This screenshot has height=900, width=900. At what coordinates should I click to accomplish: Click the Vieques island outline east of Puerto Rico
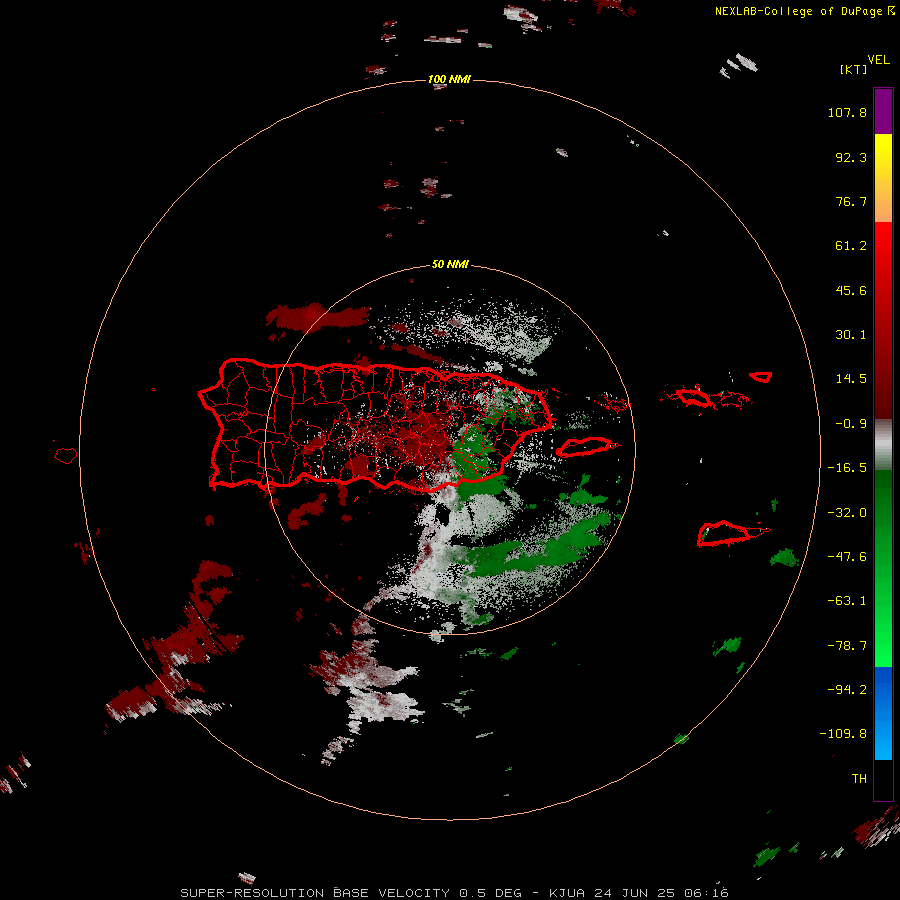pos(587,447)
